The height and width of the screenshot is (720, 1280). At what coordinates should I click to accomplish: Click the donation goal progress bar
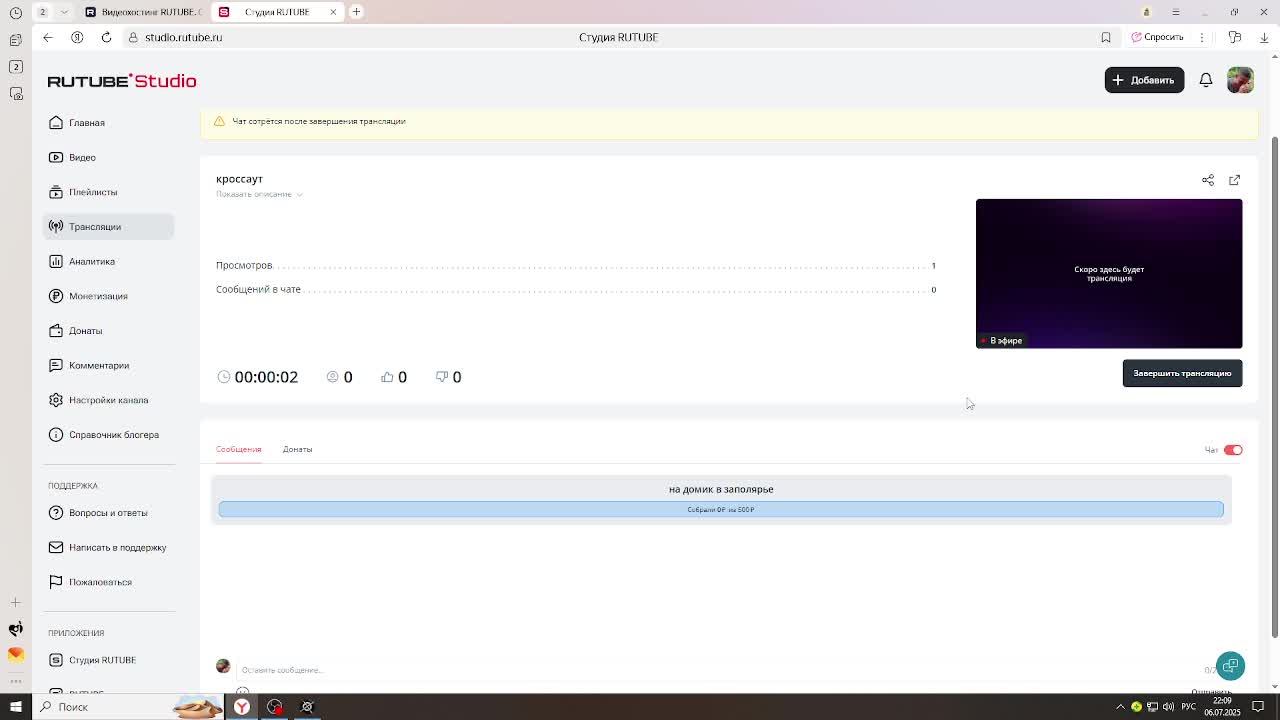pyautogui.click(x=721, y=509)
